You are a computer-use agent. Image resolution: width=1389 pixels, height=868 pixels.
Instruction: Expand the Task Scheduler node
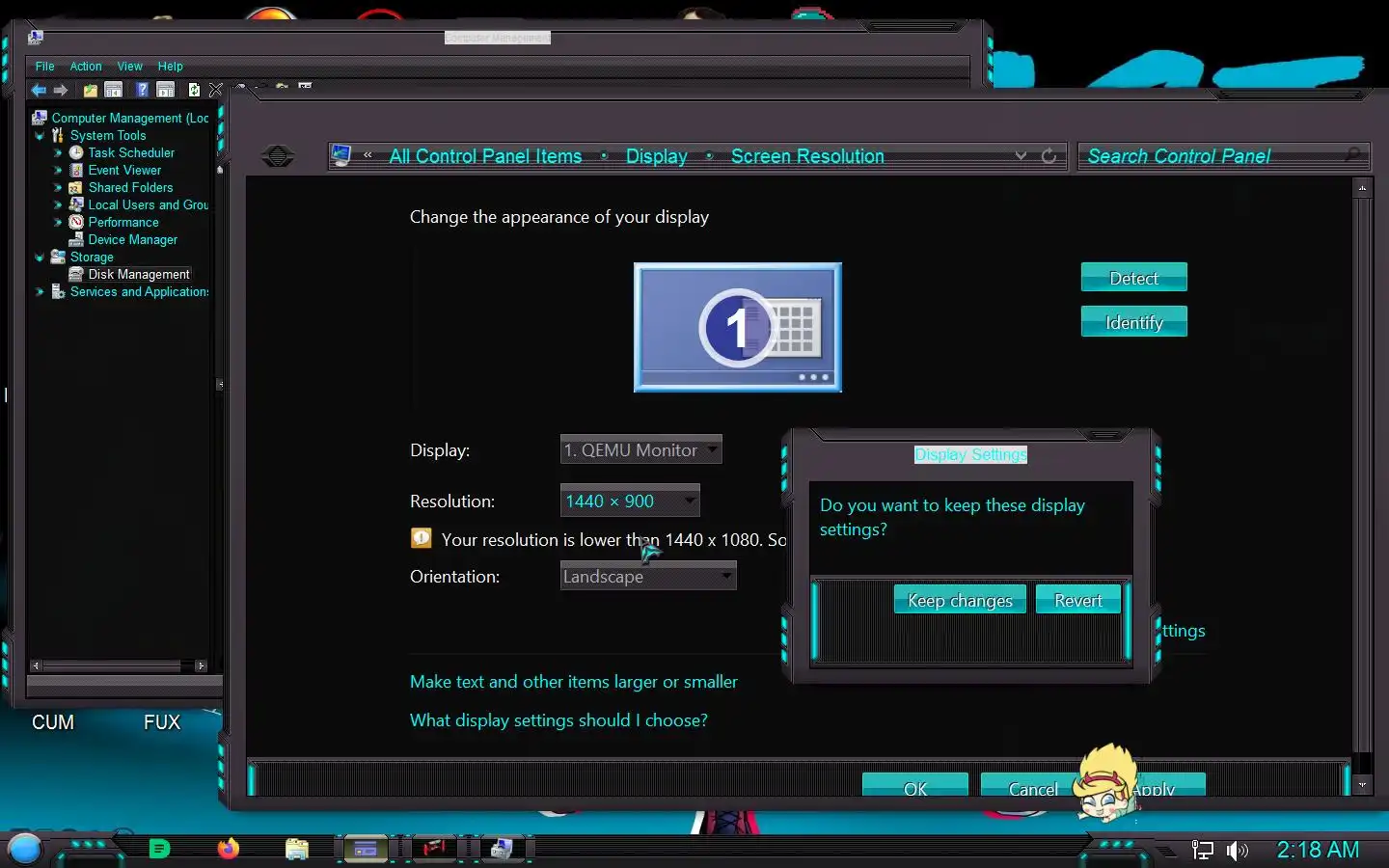coord(58,153)
